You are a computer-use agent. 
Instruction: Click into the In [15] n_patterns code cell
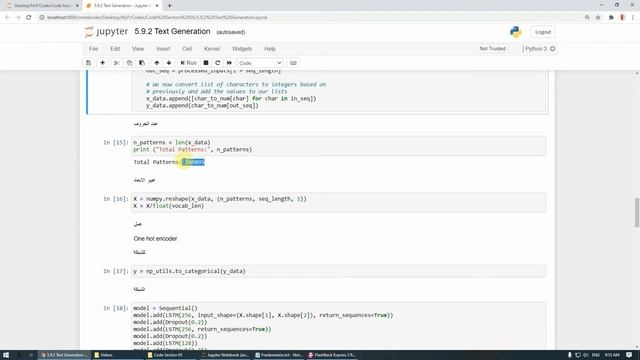tap(338, 146)
